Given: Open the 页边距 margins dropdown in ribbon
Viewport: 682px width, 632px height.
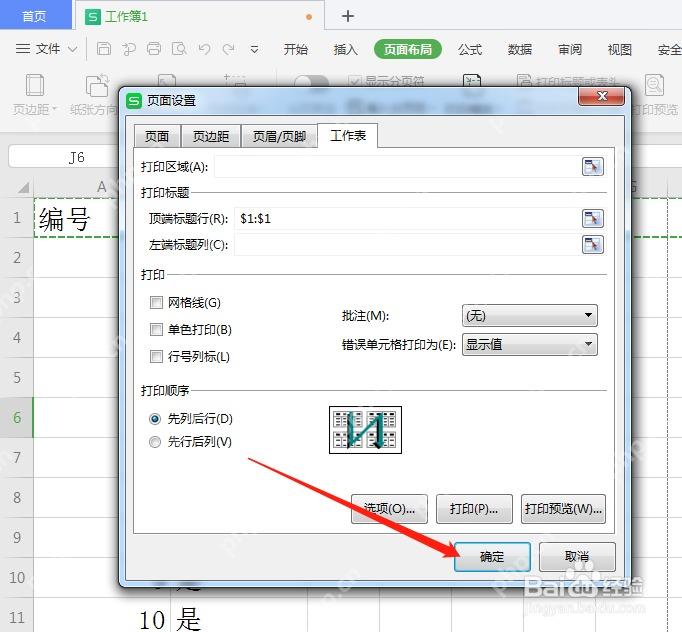Looking at the screenshot, I should [x=35, y=109].
